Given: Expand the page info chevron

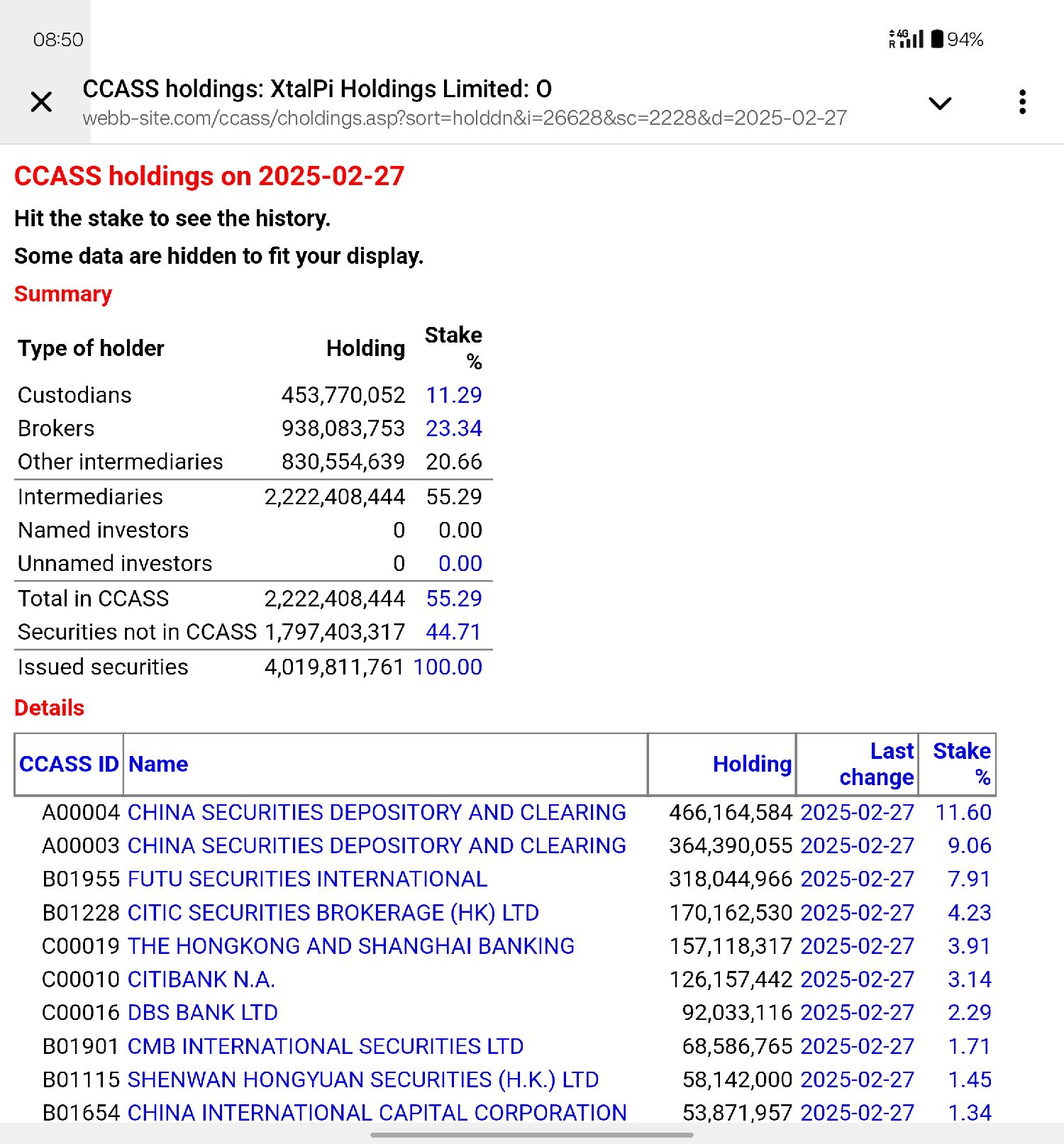Looking at the screenshot, I should tap(940, 104).
